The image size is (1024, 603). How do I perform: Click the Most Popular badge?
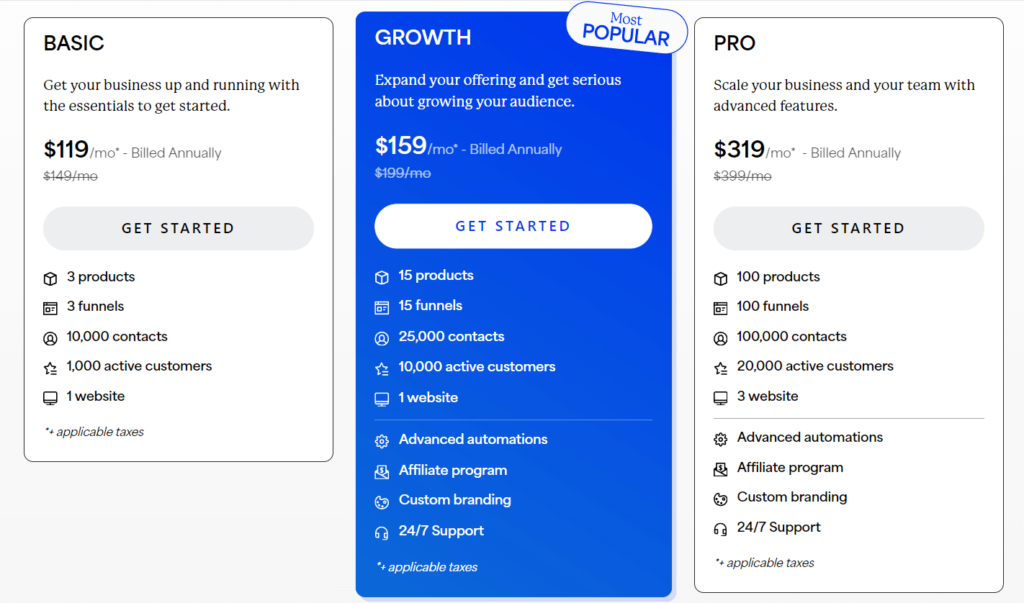(x=626, y=28)
